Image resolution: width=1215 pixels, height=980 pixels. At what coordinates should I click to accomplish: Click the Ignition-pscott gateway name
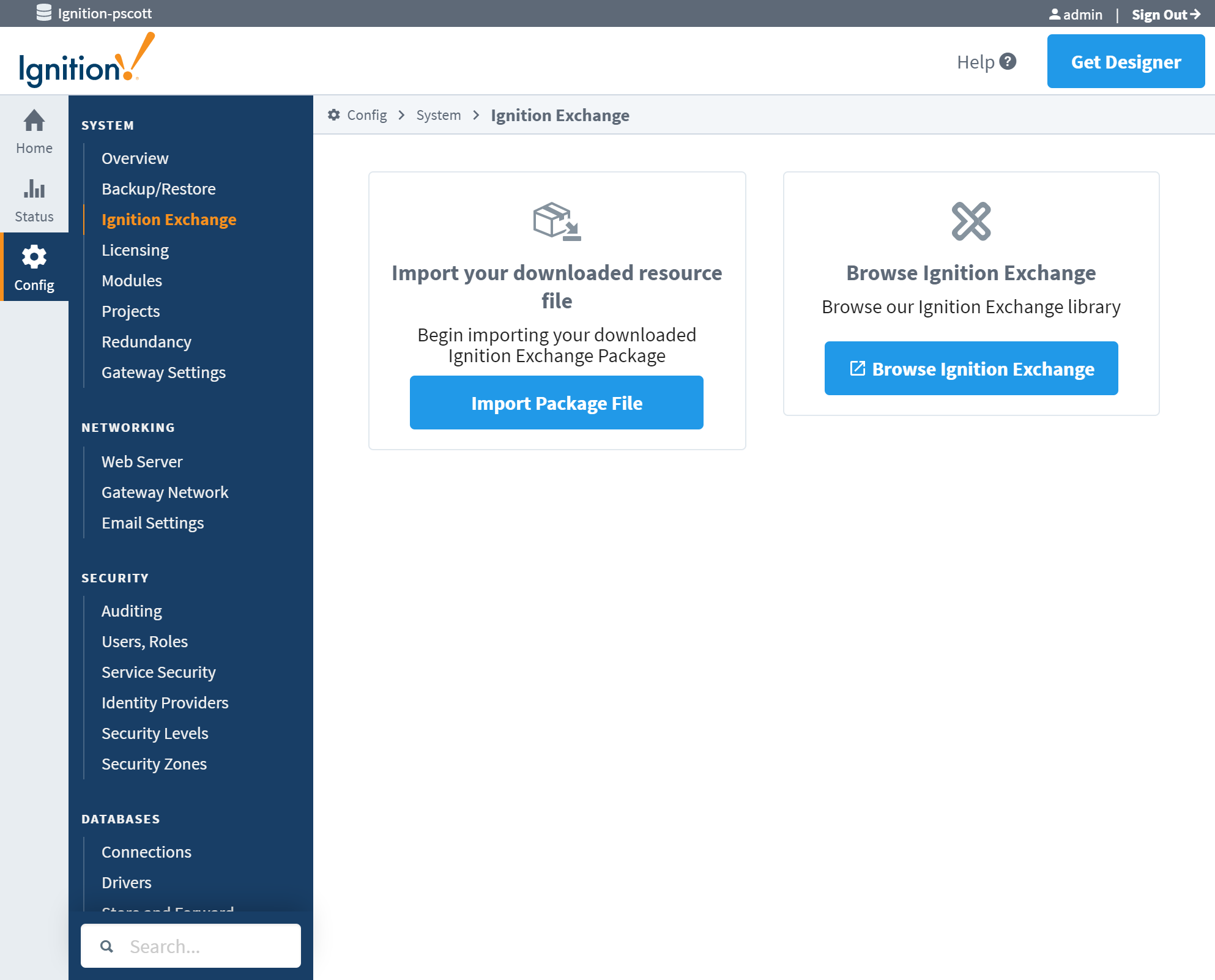point(105,13)
